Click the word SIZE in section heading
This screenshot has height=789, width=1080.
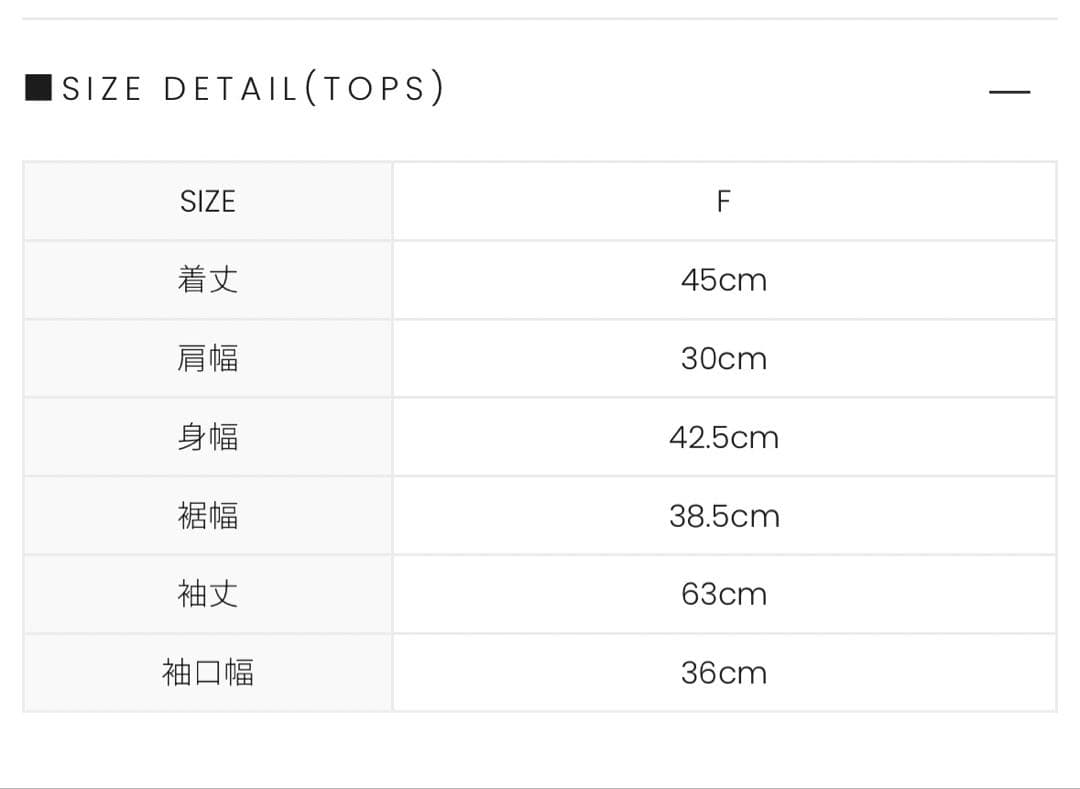coord(102,89)
